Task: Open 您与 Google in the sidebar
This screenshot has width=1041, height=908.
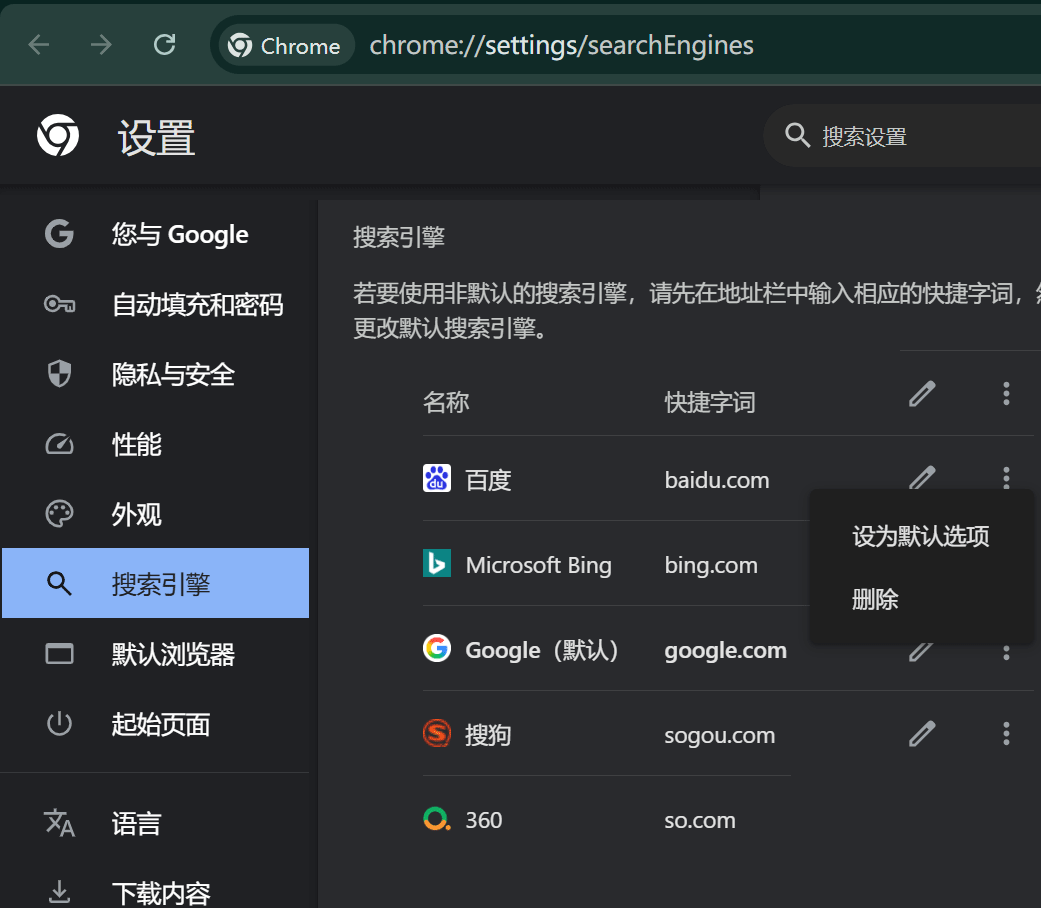Action: coord(180,235)
